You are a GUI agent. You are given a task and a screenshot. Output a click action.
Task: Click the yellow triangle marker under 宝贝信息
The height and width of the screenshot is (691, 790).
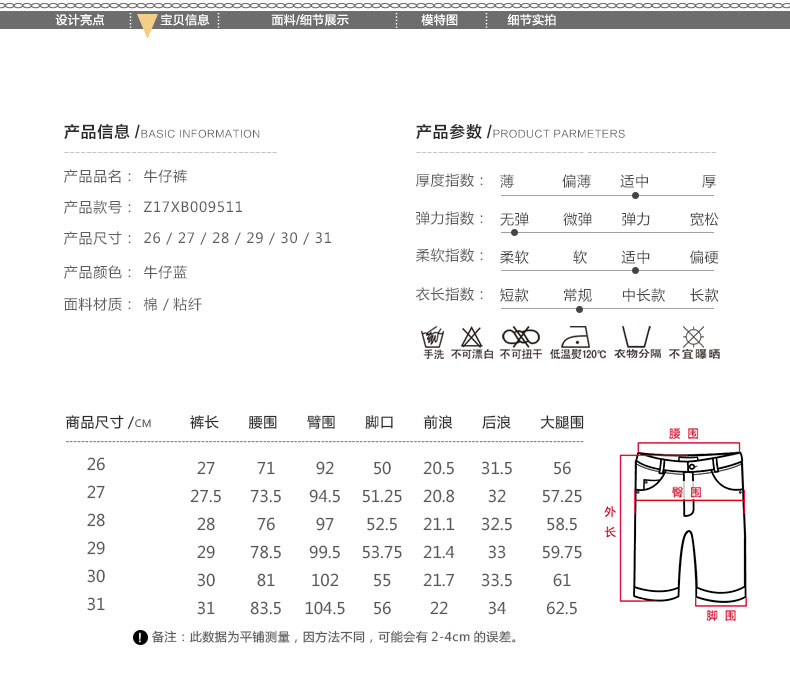click(x=147, y=28)
